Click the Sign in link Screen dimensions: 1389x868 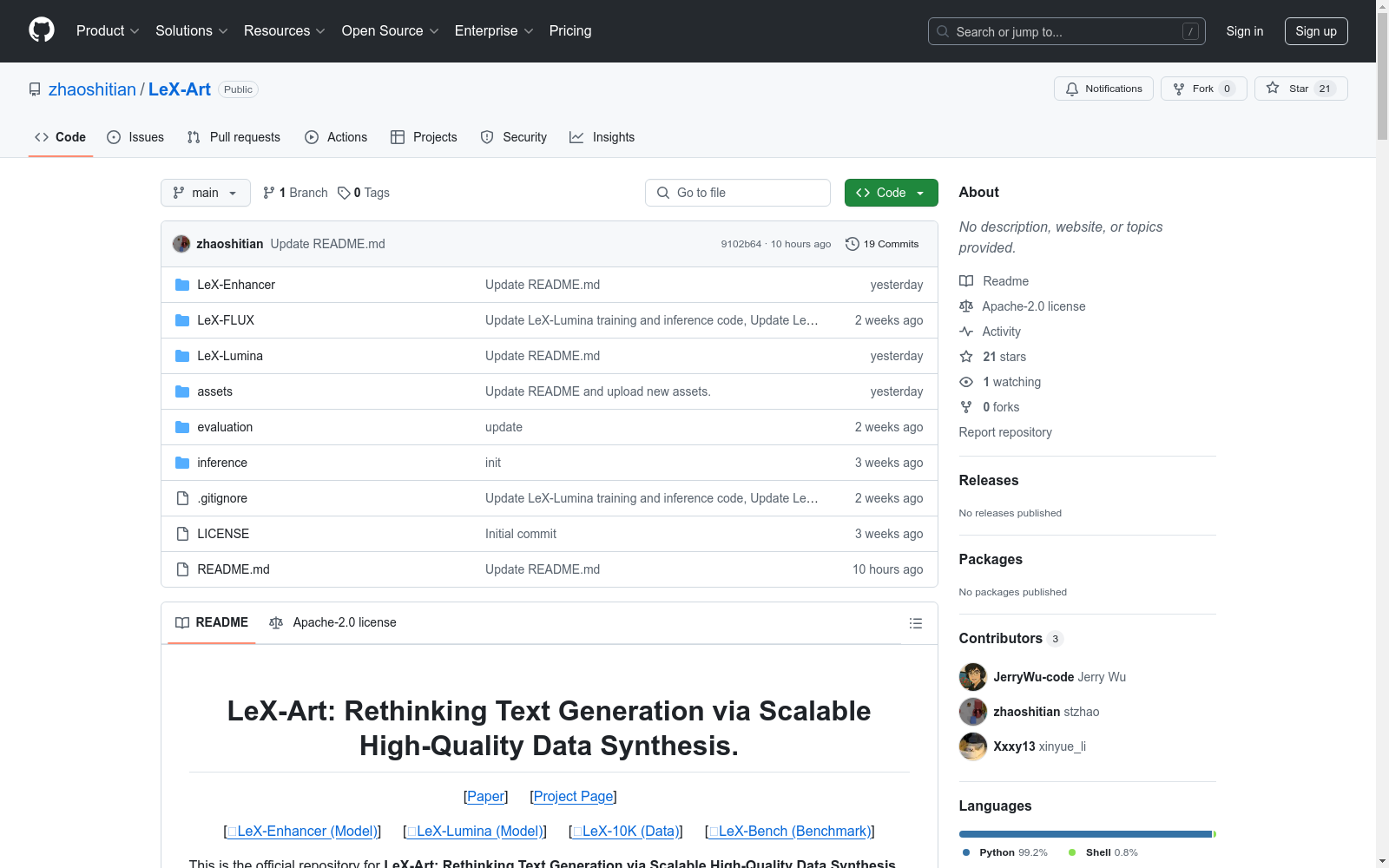[x=1245, y=31]
